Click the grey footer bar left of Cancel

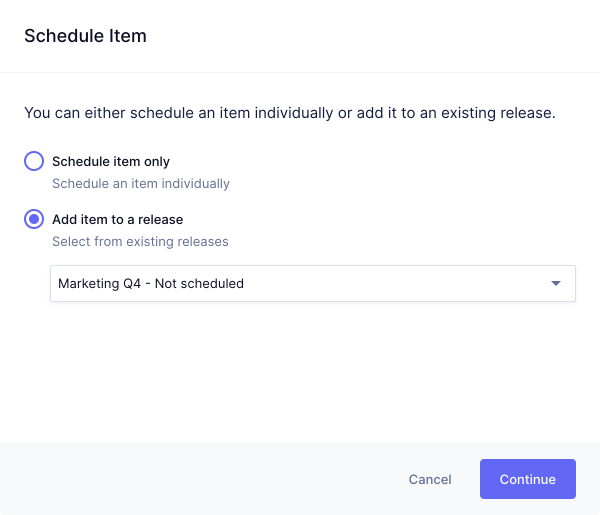pos(200,480)
